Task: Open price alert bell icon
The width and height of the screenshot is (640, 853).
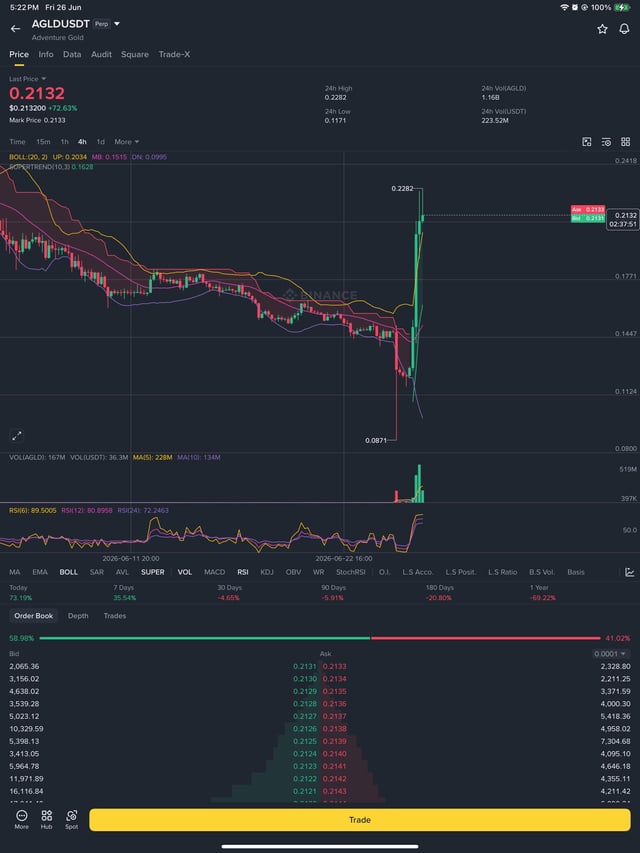Action: [x=624, y=29]
